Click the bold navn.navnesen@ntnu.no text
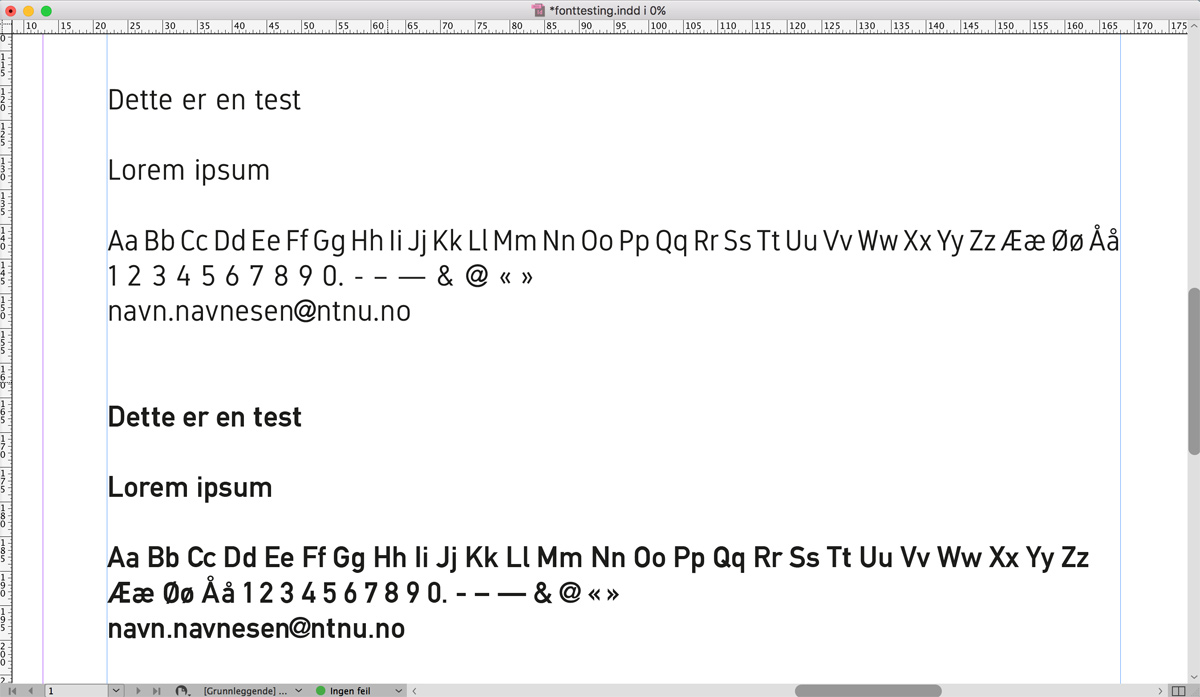The height and width of the screenshot is (697, 1200). coord(256,629)
